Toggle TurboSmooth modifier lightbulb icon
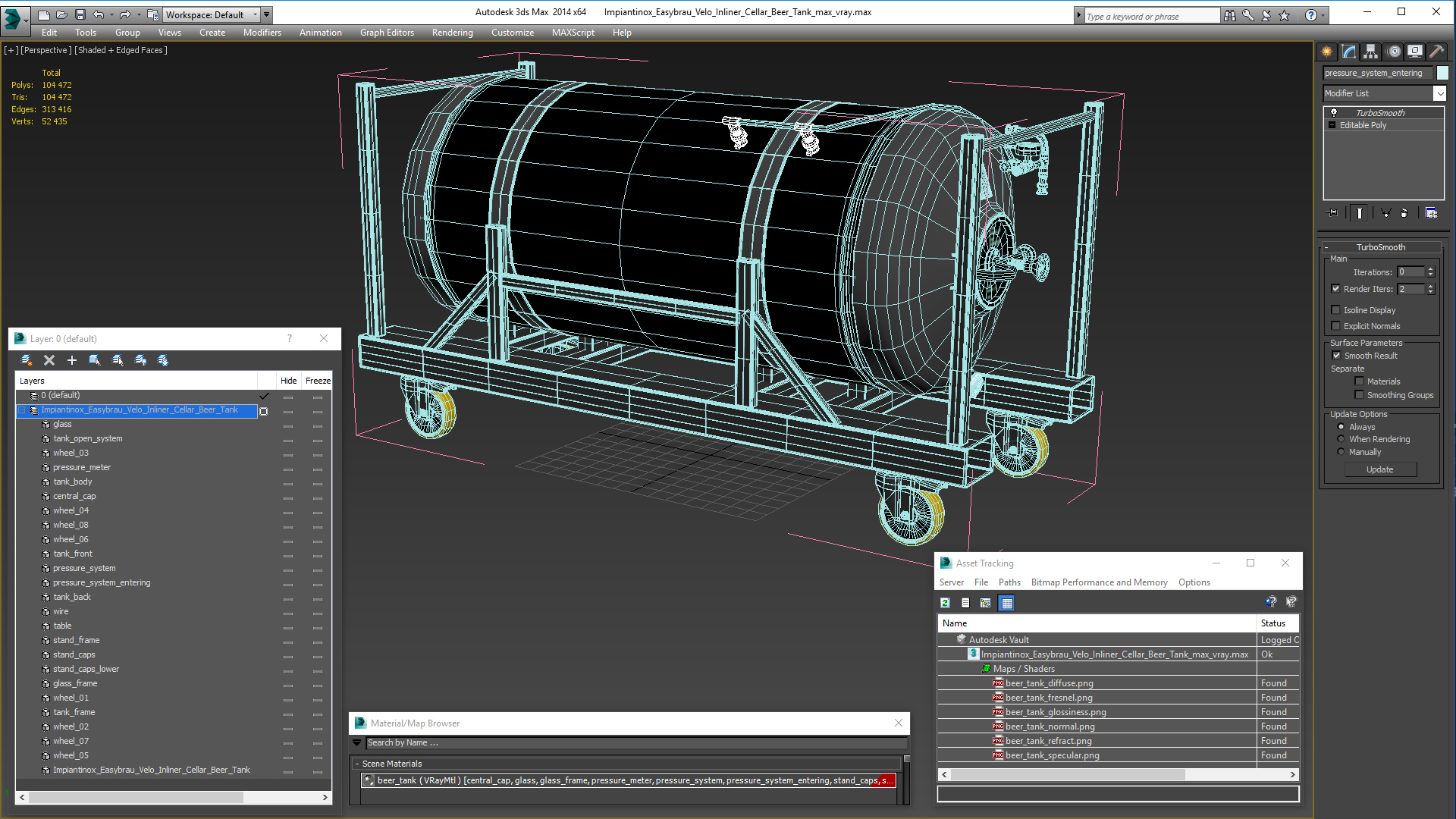 tap(1334, 113)
